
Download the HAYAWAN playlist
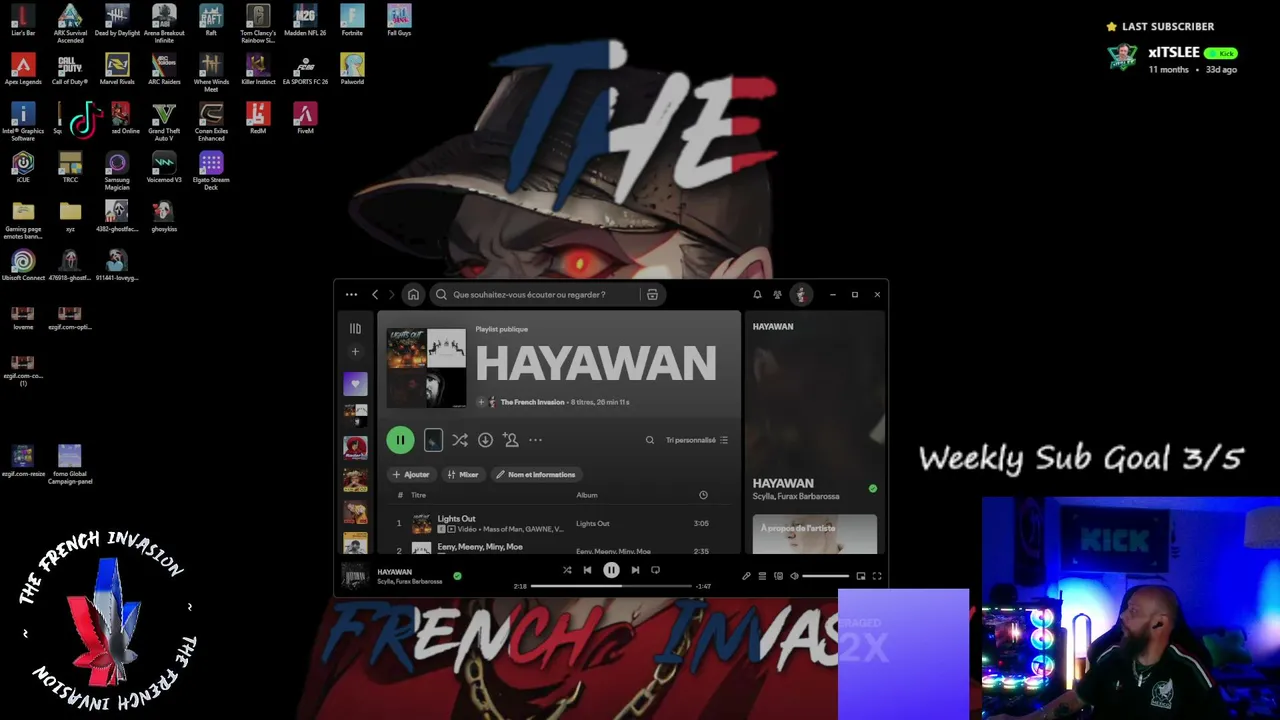click(x=485, y=440)
